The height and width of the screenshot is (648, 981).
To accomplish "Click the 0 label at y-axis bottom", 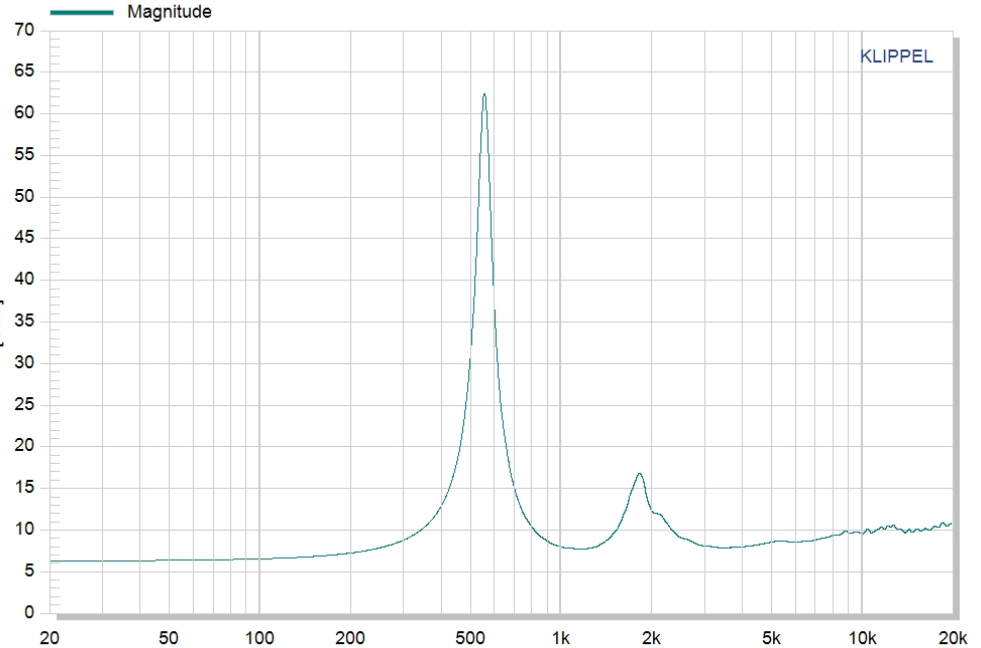I will pos(29,612).
